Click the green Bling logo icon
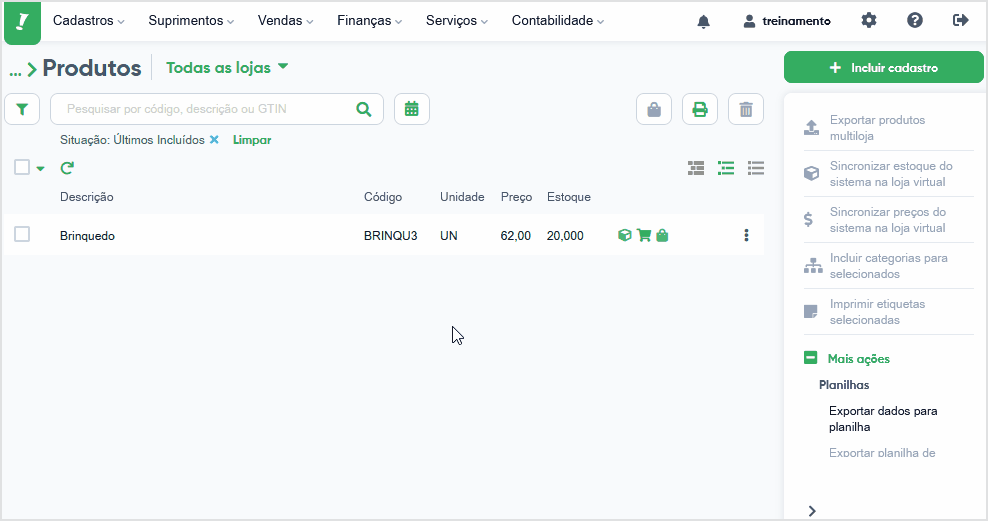The image size is (988, 521). click(22, 22)
